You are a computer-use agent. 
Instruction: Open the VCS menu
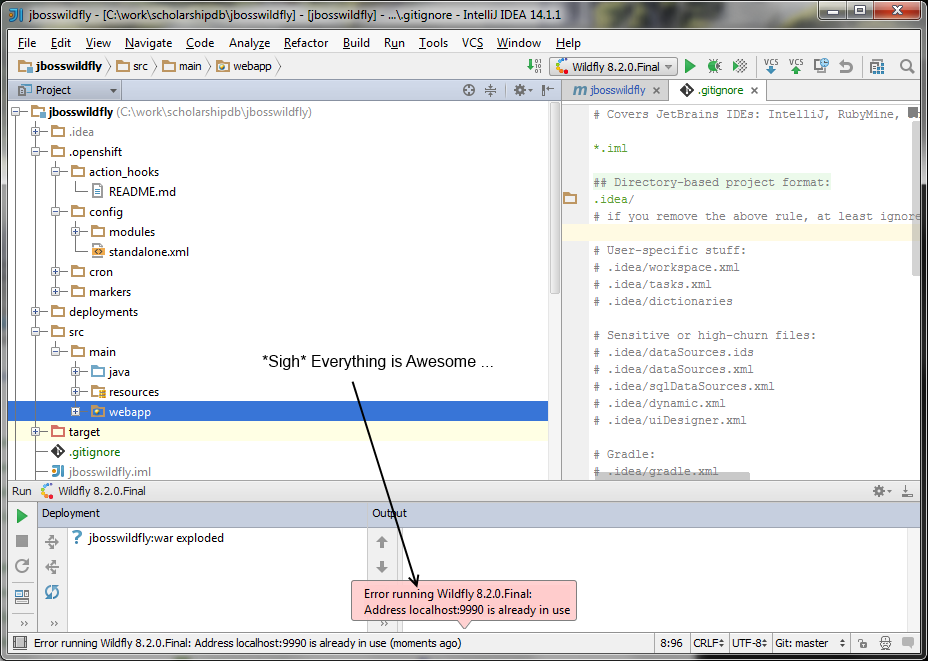pyautogui.click(x=472, y=43)
